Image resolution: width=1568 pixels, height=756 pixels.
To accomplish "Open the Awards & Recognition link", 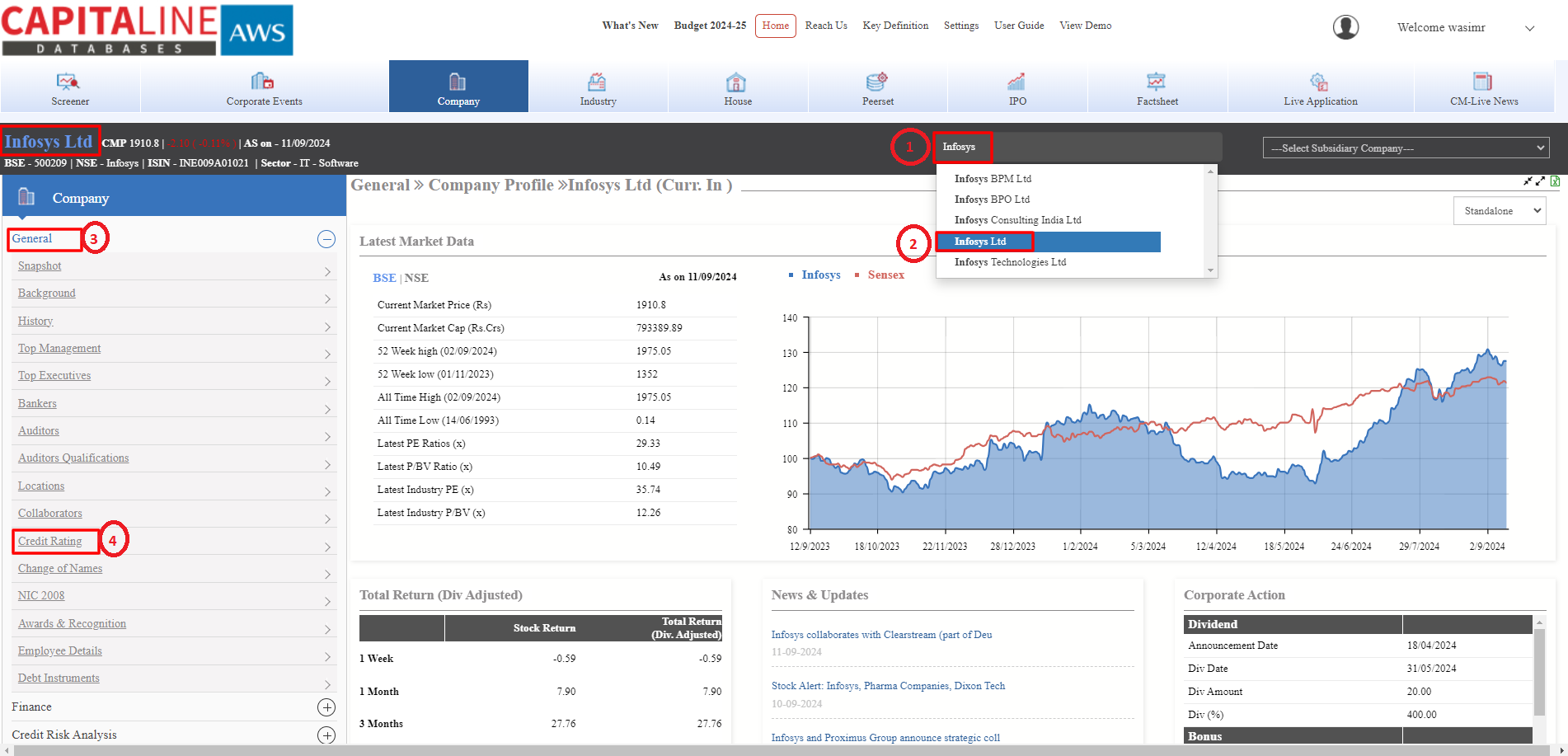I will point(73,623).
